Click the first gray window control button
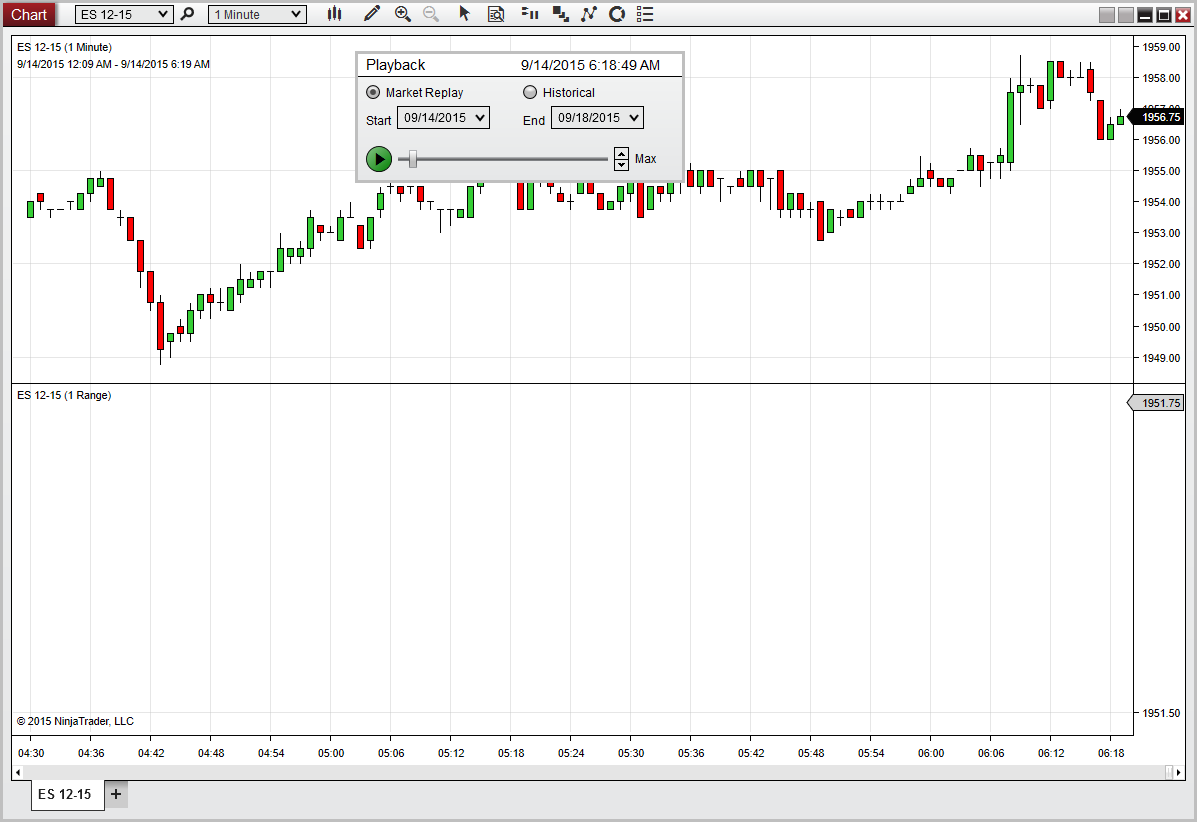 1107,15
